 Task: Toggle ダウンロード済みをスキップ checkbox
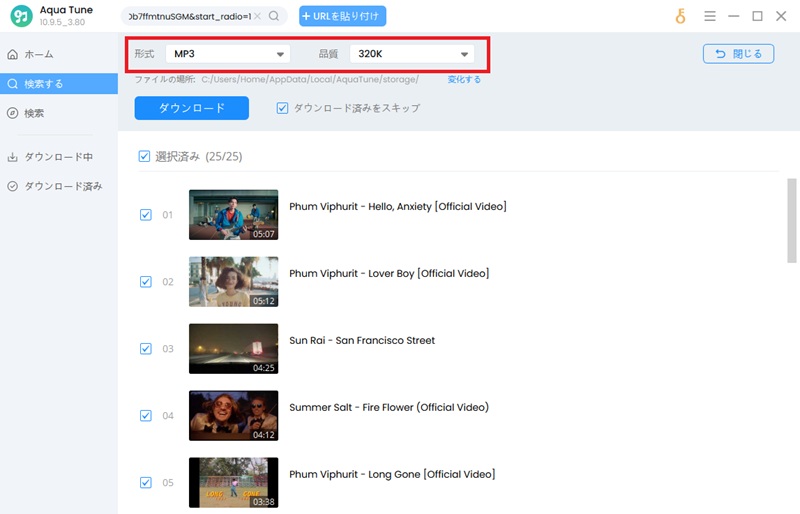point(282,108)
